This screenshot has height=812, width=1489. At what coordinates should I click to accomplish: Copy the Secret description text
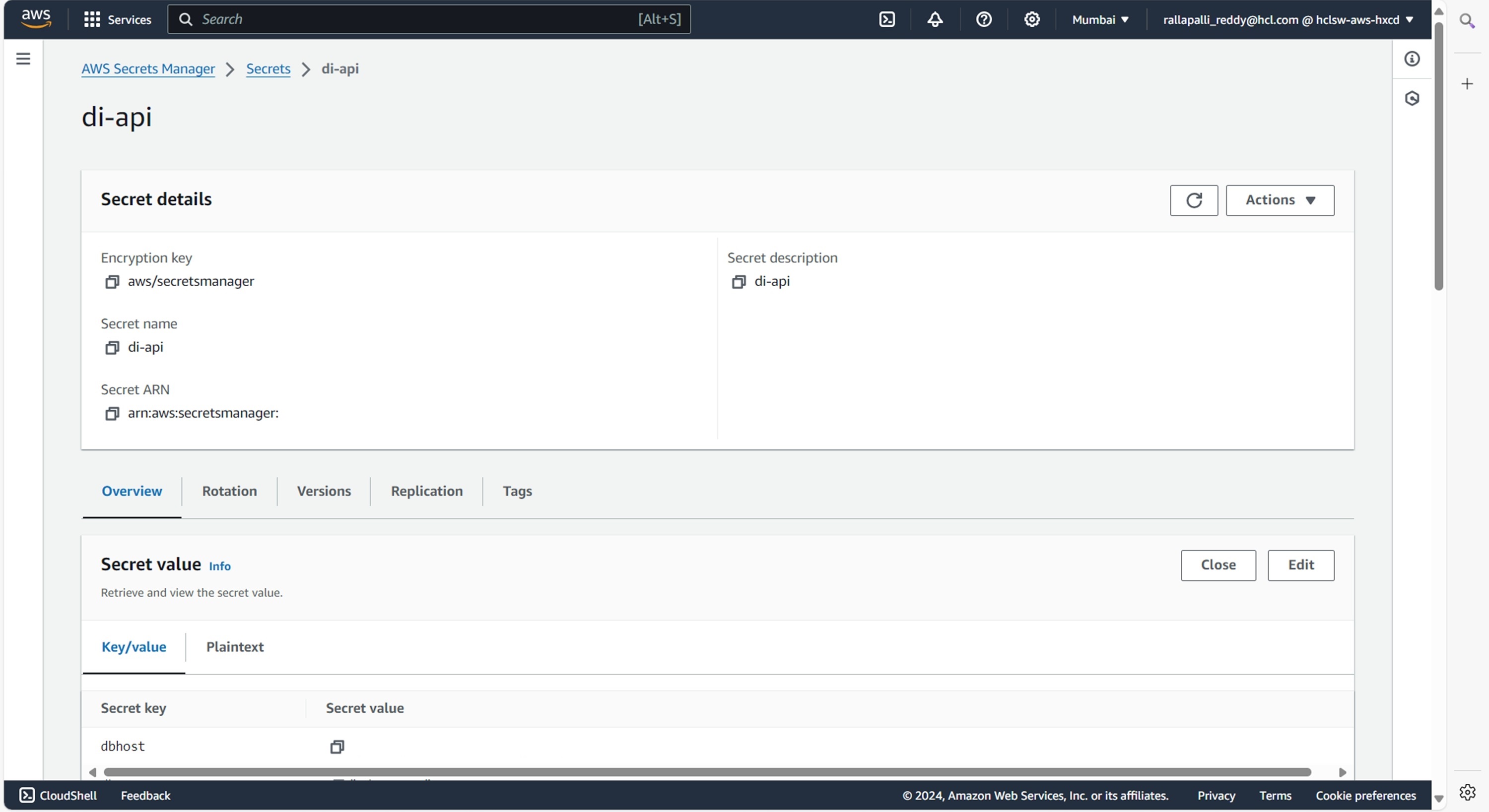[738, 282]
